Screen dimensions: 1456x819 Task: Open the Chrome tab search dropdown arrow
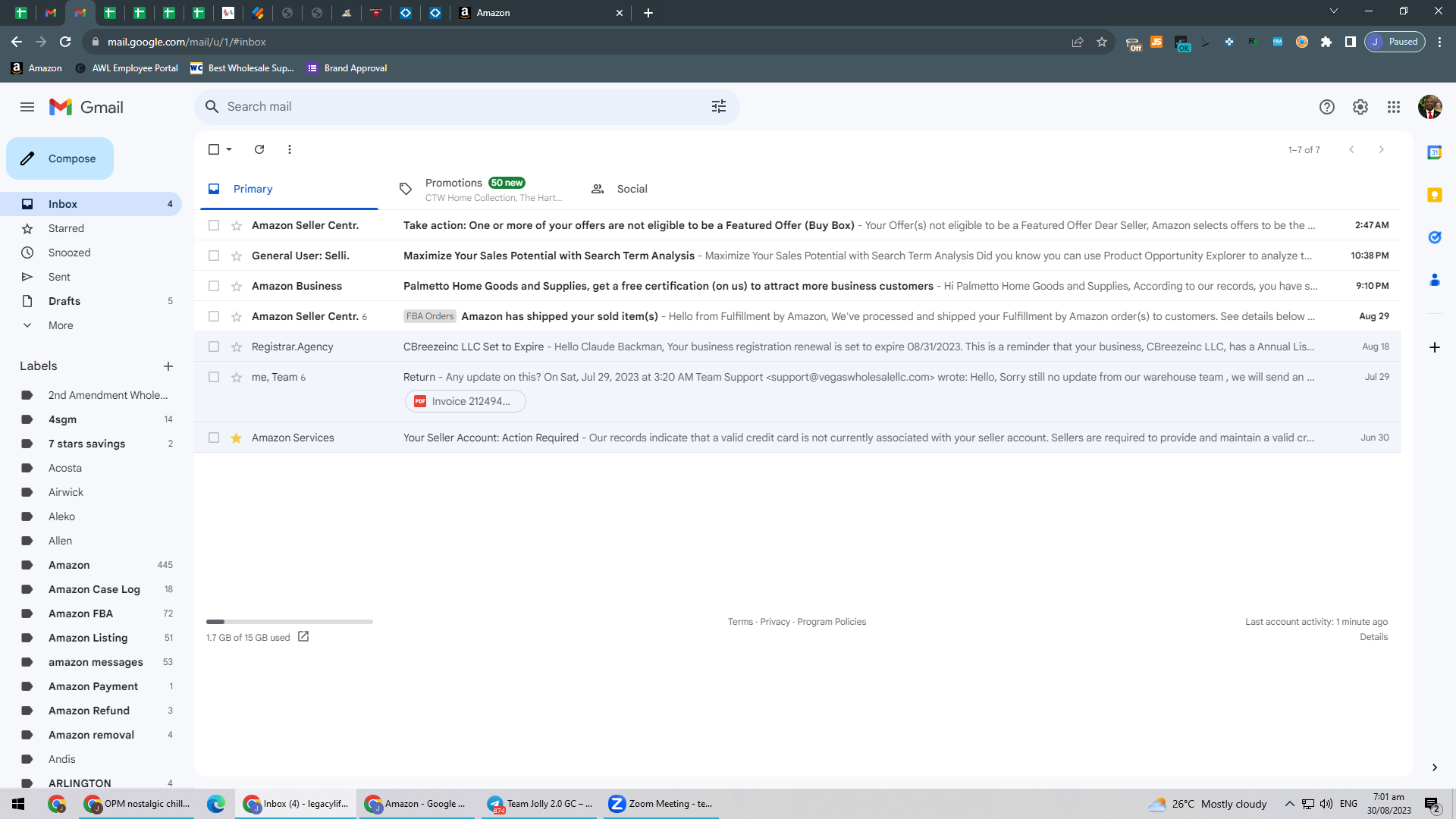tap(1334, 11)
